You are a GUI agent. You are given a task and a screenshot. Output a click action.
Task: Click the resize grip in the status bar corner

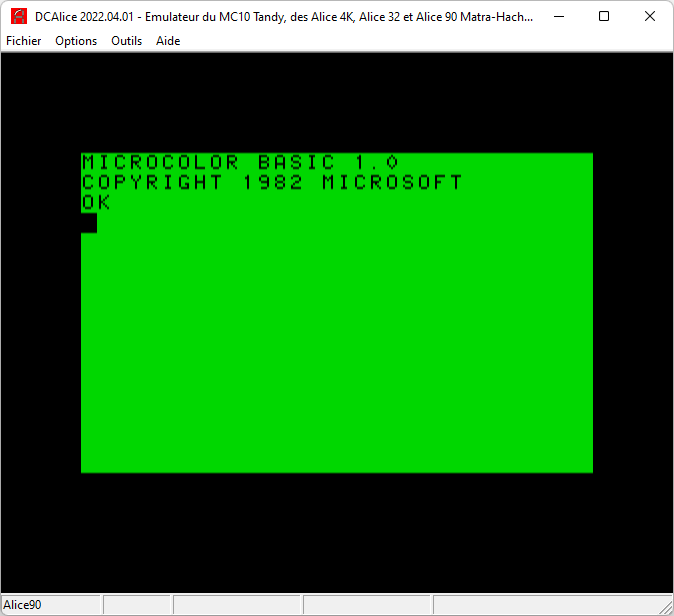pyautogui.click(x=665, y=607)
